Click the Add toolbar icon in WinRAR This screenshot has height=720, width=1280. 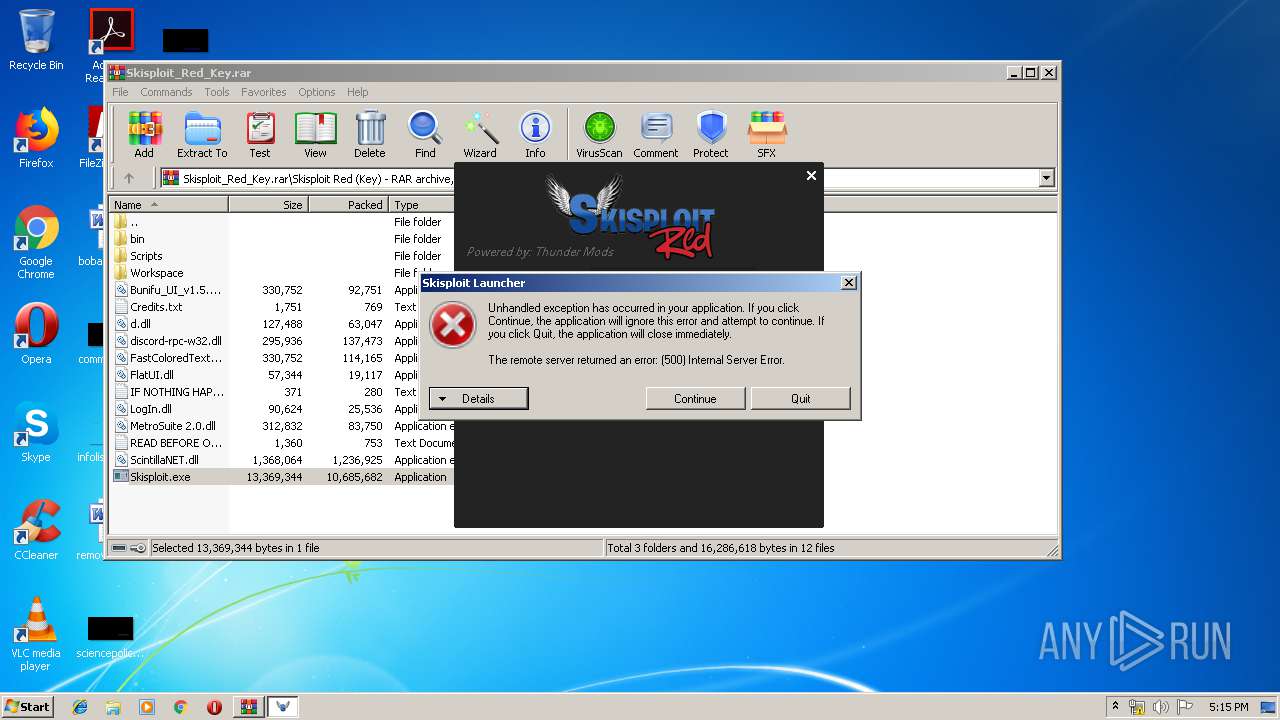click(x=145, y=135)
